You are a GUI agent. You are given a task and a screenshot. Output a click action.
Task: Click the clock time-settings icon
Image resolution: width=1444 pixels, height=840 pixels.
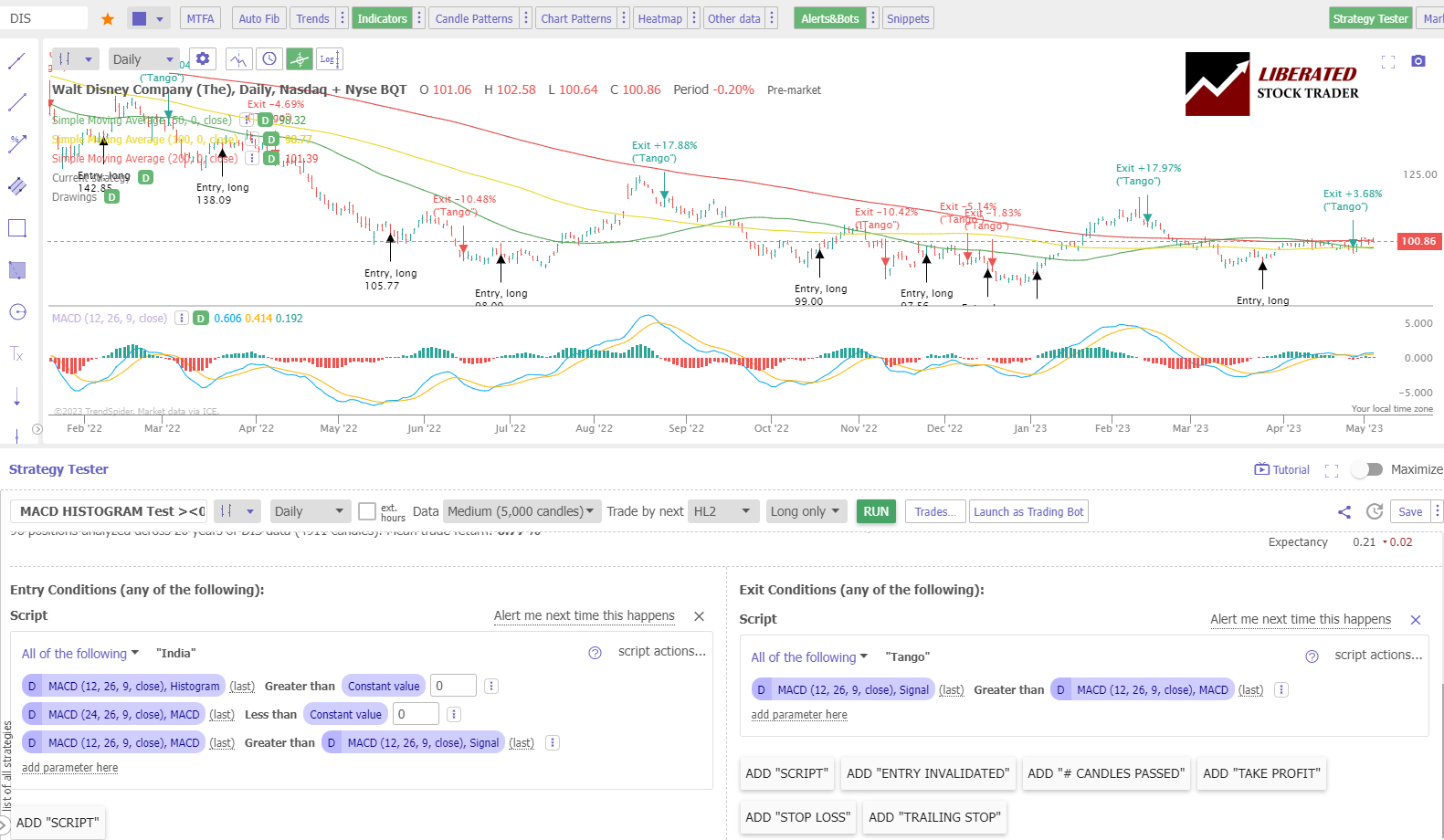tap(269, 59)
